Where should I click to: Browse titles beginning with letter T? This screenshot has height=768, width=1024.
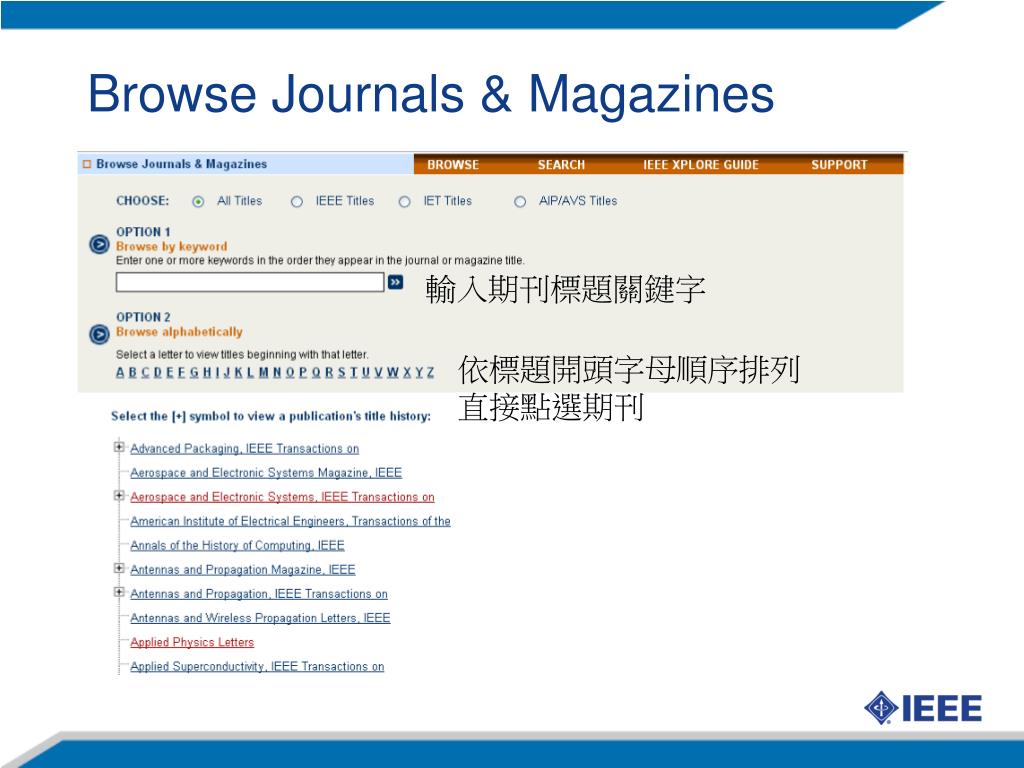[x=354, y=372]
